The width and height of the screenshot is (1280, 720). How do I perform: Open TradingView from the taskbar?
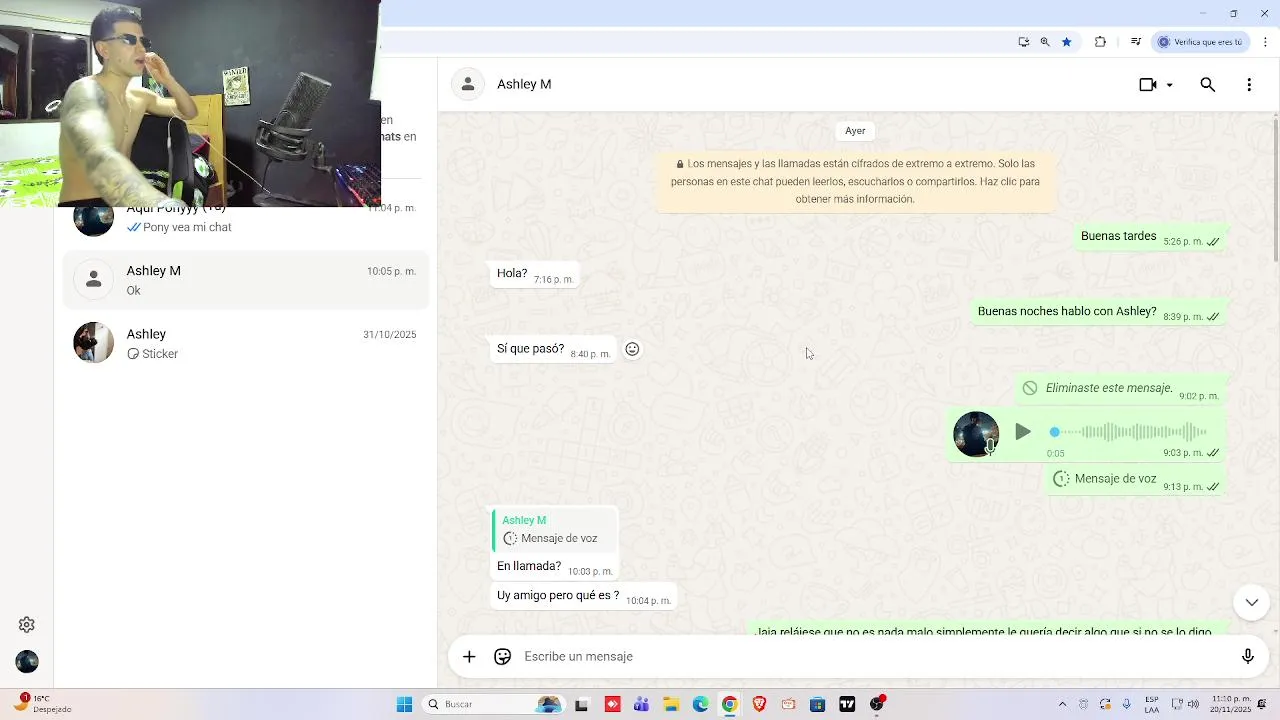pos(847,705)
